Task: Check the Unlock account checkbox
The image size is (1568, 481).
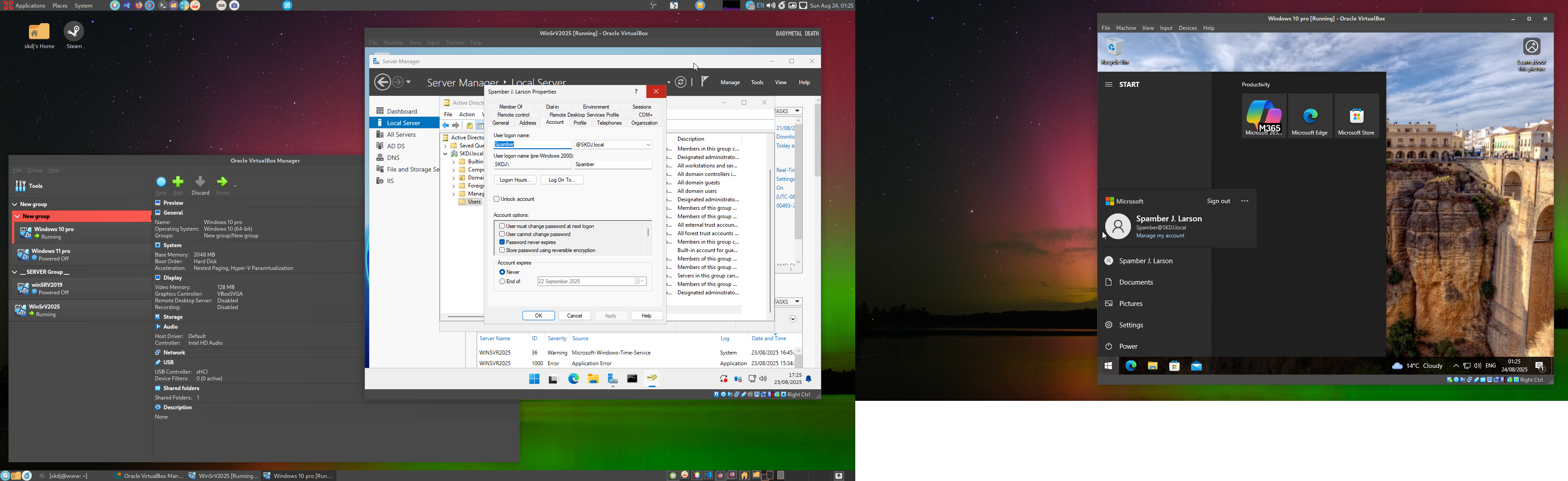Action: pos(497,199)
